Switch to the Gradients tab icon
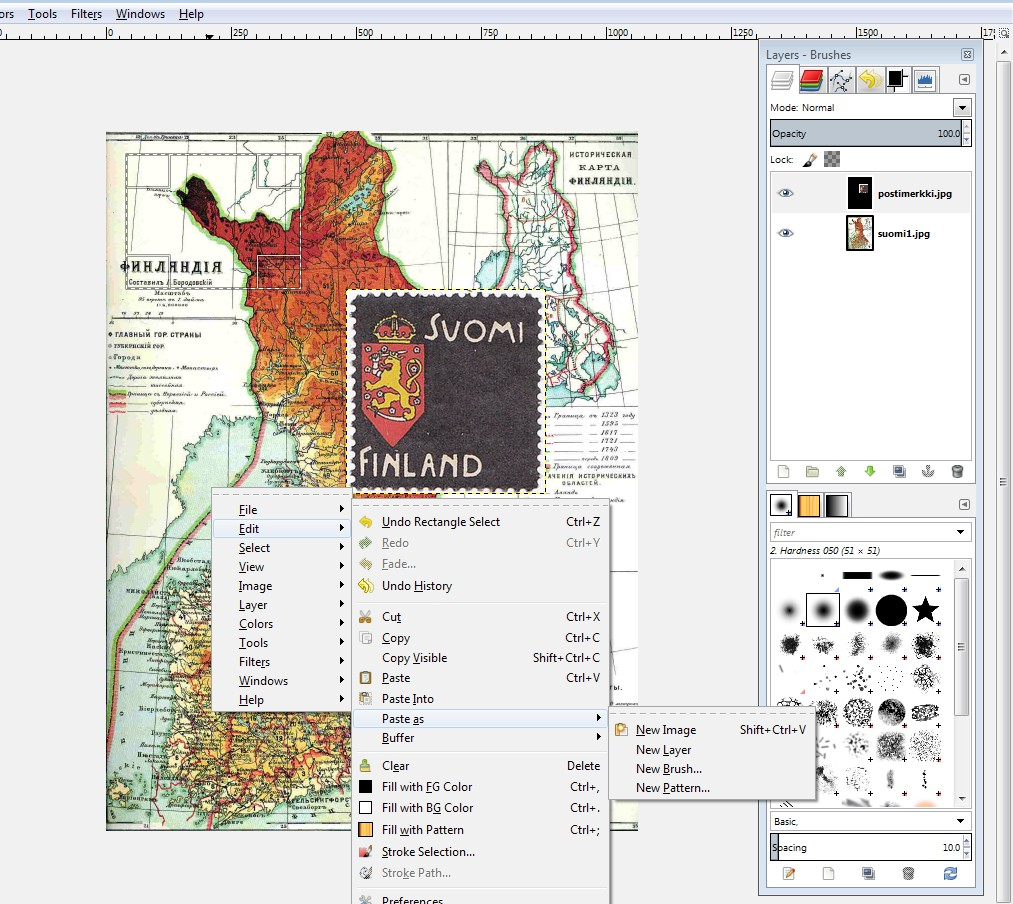 836,505
